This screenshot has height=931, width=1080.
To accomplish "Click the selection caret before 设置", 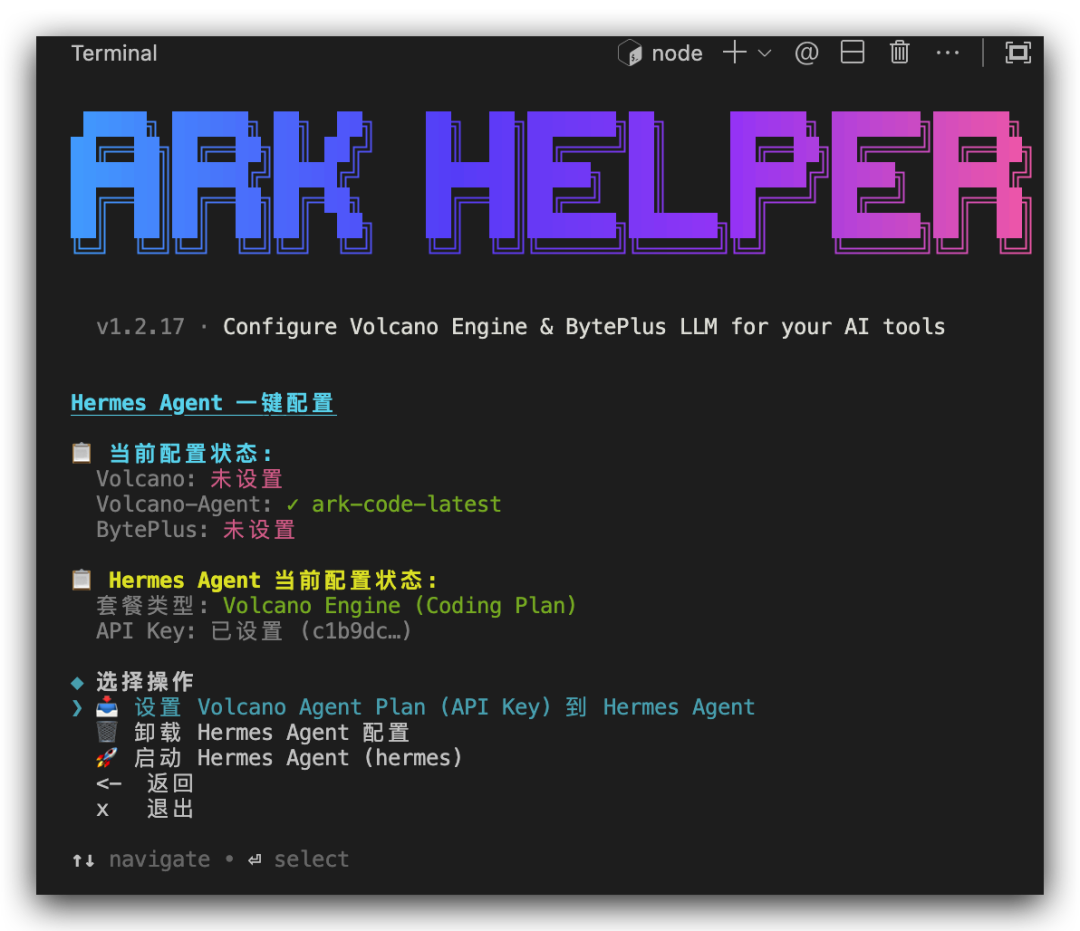I will point(77,708).
